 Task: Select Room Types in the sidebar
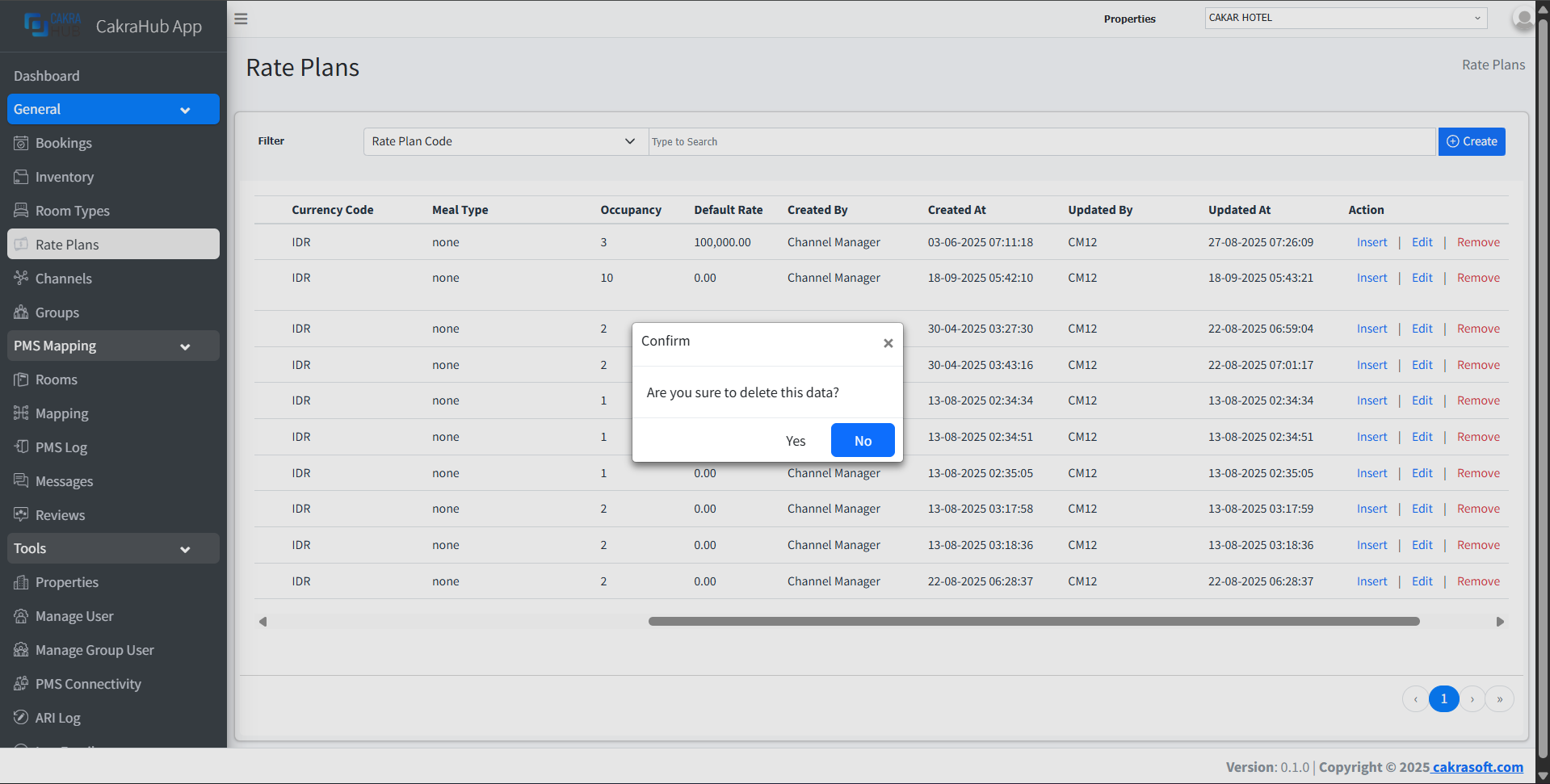(x=72, y=211)
